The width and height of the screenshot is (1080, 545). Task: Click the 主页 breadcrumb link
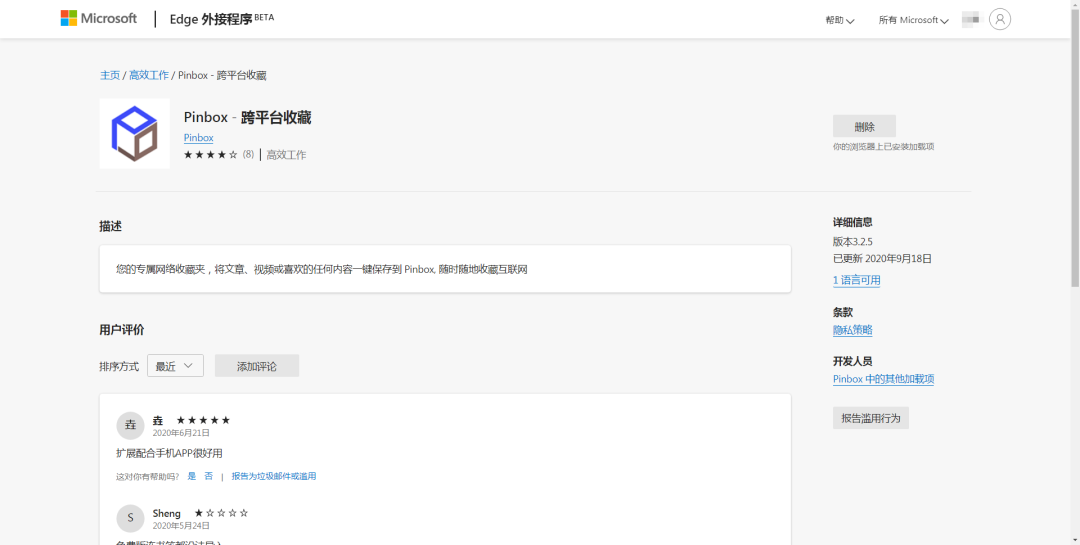coord(110,75)
